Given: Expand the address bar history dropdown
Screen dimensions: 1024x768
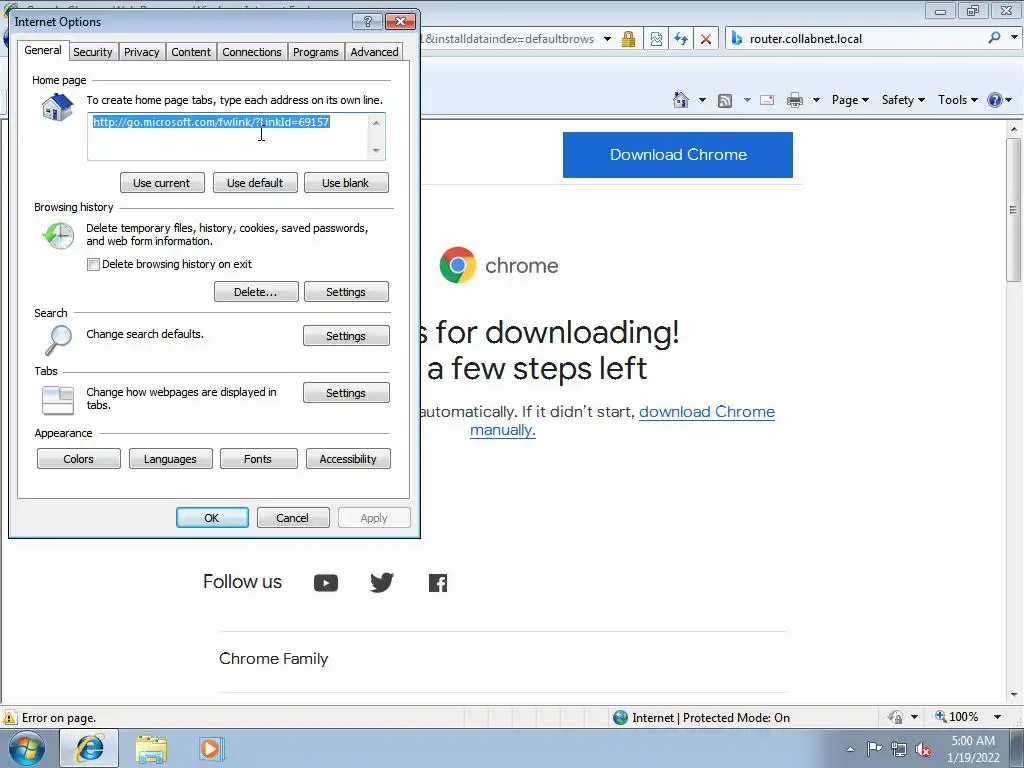Looking at the screenshot, I should (607, 39).
